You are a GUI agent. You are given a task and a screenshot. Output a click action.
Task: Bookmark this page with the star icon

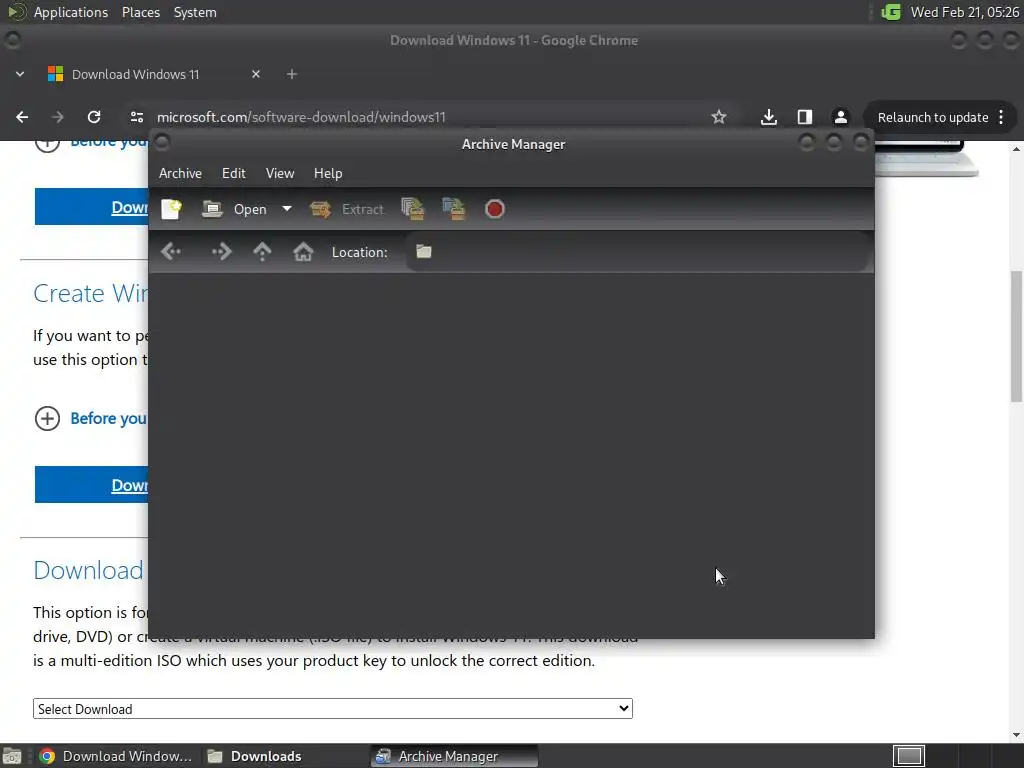coord(718,117)
